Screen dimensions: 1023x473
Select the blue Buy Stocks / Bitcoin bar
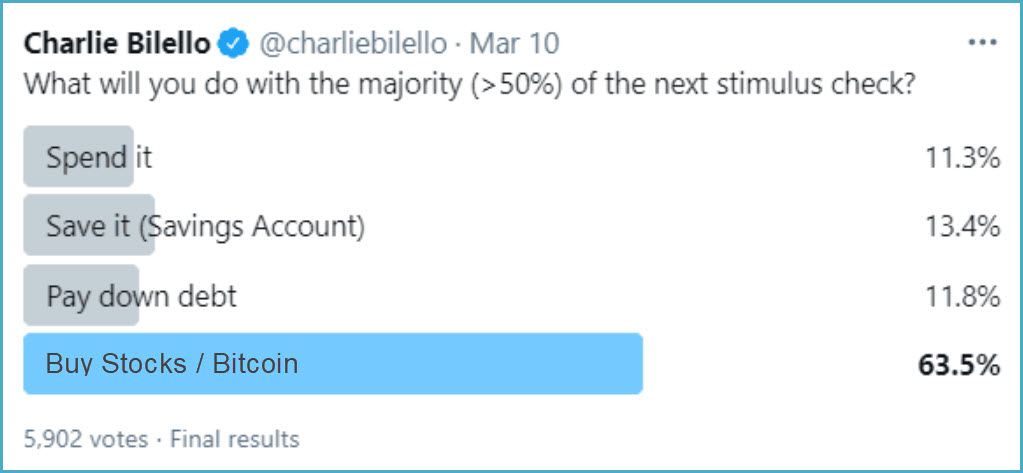click(x=332, y=364)
